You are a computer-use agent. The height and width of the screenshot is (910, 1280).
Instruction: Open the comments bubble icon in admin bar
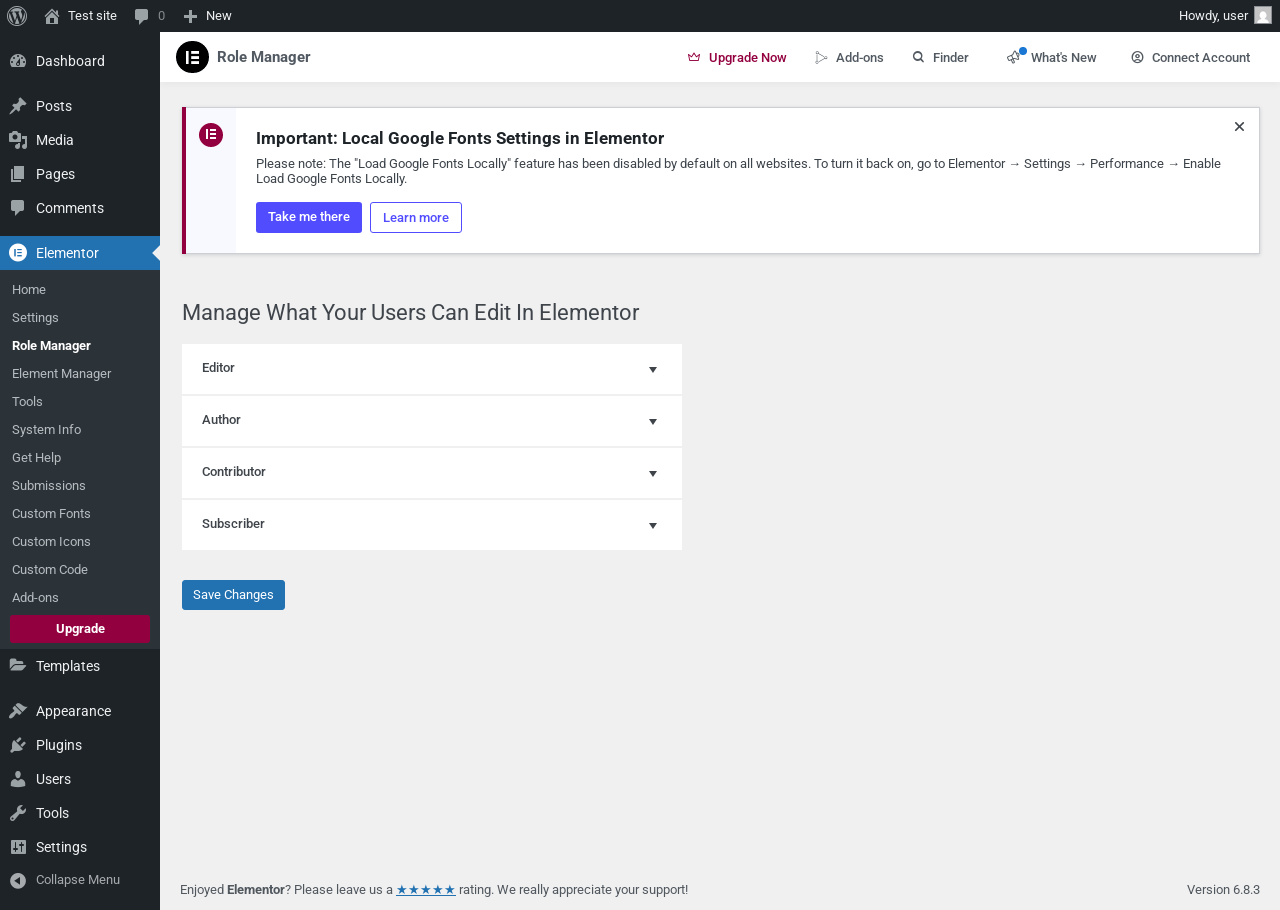pos(142,16)
